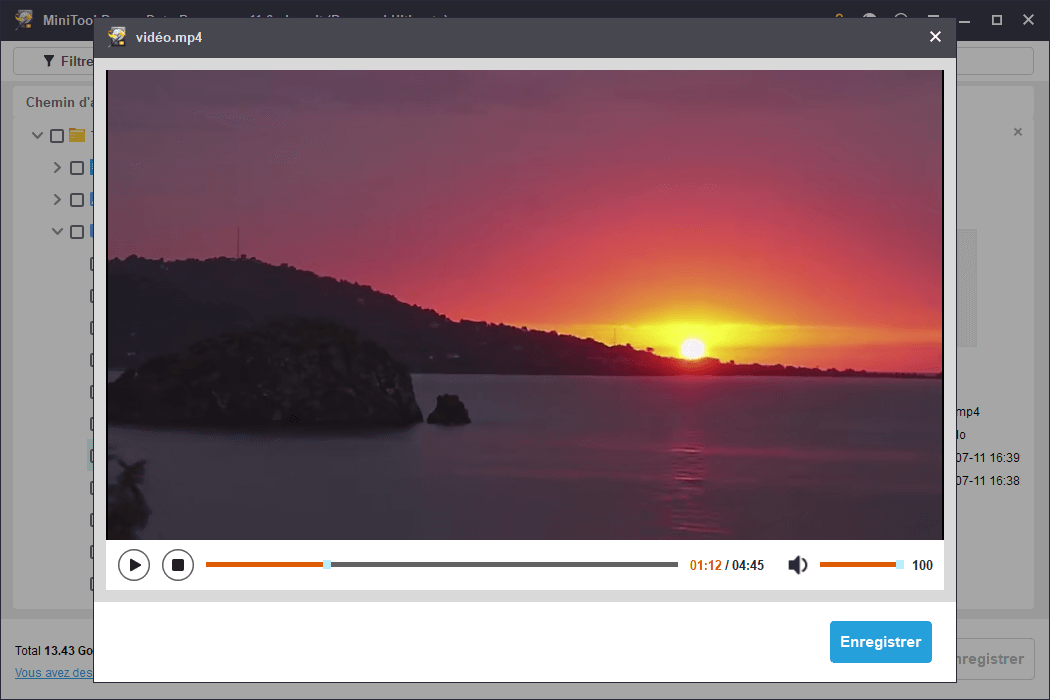Expand the second collapsed subfolder
The image size is (1050, 700).
pos(57,200)
